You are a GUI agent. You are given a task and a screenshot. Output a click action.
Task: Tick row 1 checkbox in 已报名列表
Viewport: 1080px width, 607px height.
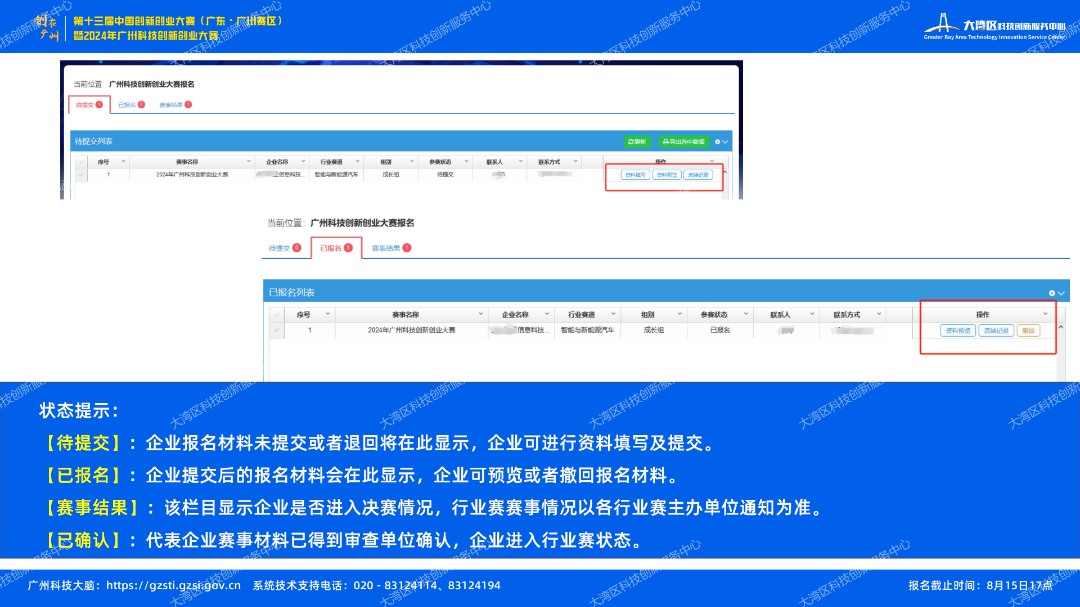point(276,331)
